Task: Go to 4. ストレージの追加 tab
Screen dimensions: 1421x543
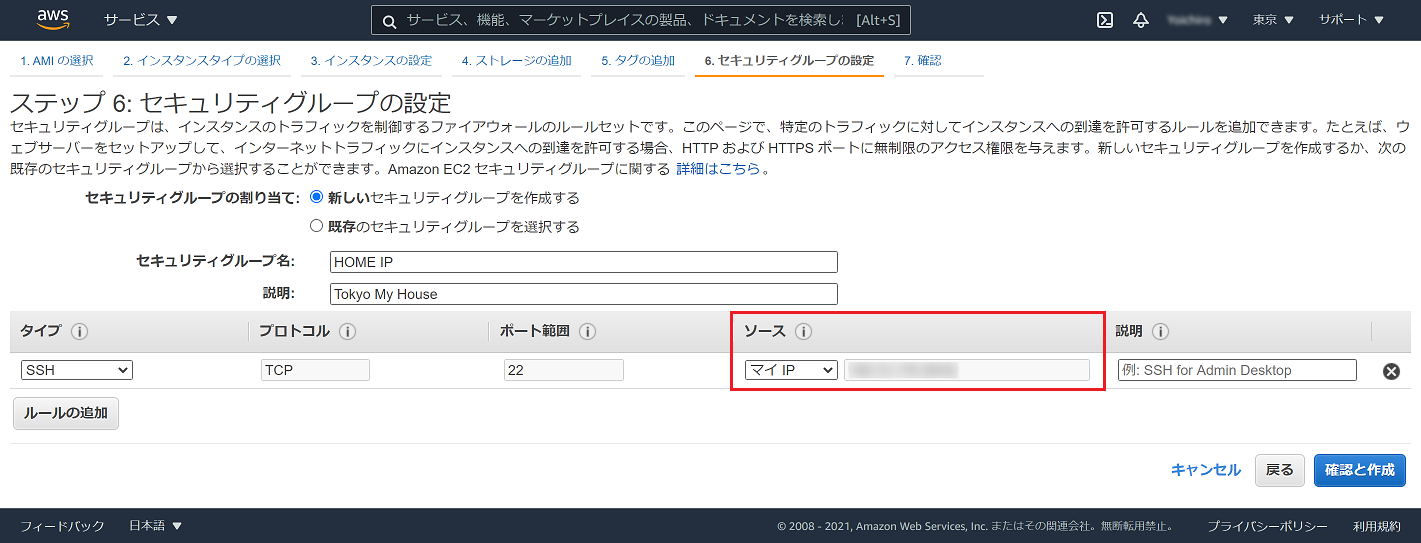Action: click(517, 61)
